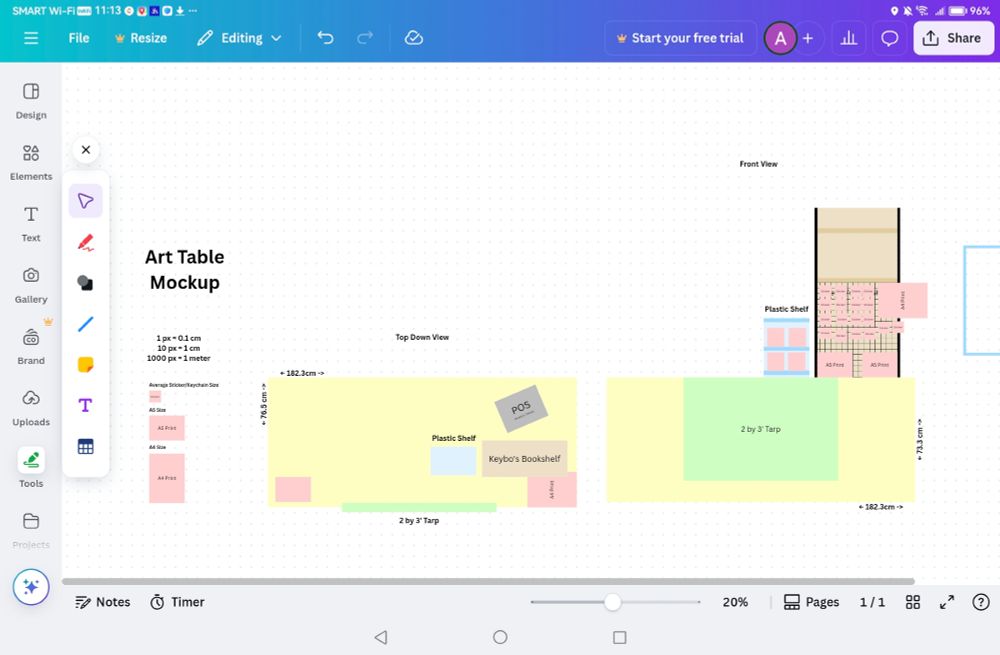Click the 1 / 1 page indicator
The image size is (1000, 655).
(x=872, y=602)
